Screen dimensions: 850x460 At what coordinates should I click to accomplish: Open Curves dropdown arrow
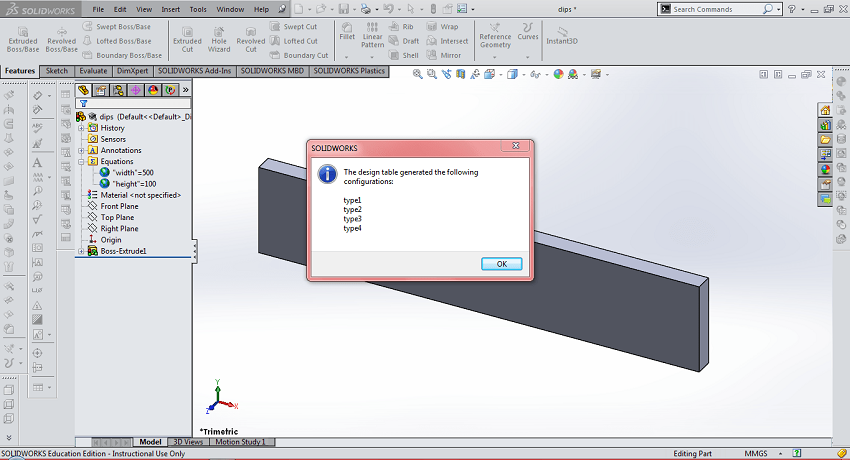(x=527, y=57)
